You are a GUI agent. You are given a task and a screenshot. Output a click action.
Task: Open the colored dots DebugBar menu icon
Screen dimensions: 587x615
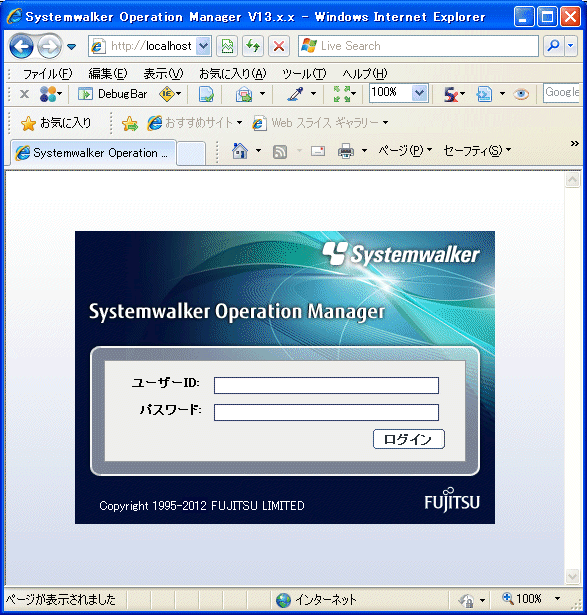51,94
